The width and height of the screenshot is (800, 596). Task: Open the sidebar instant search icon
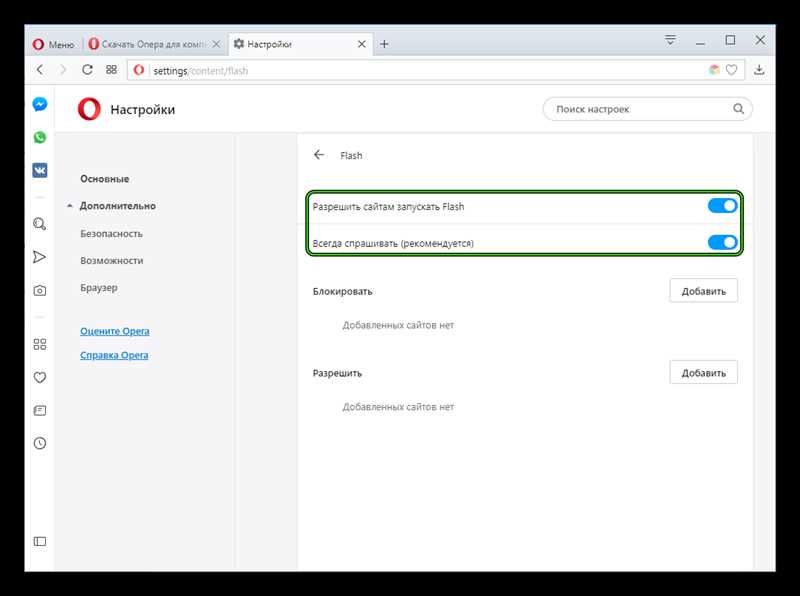[x=40, y=224]
